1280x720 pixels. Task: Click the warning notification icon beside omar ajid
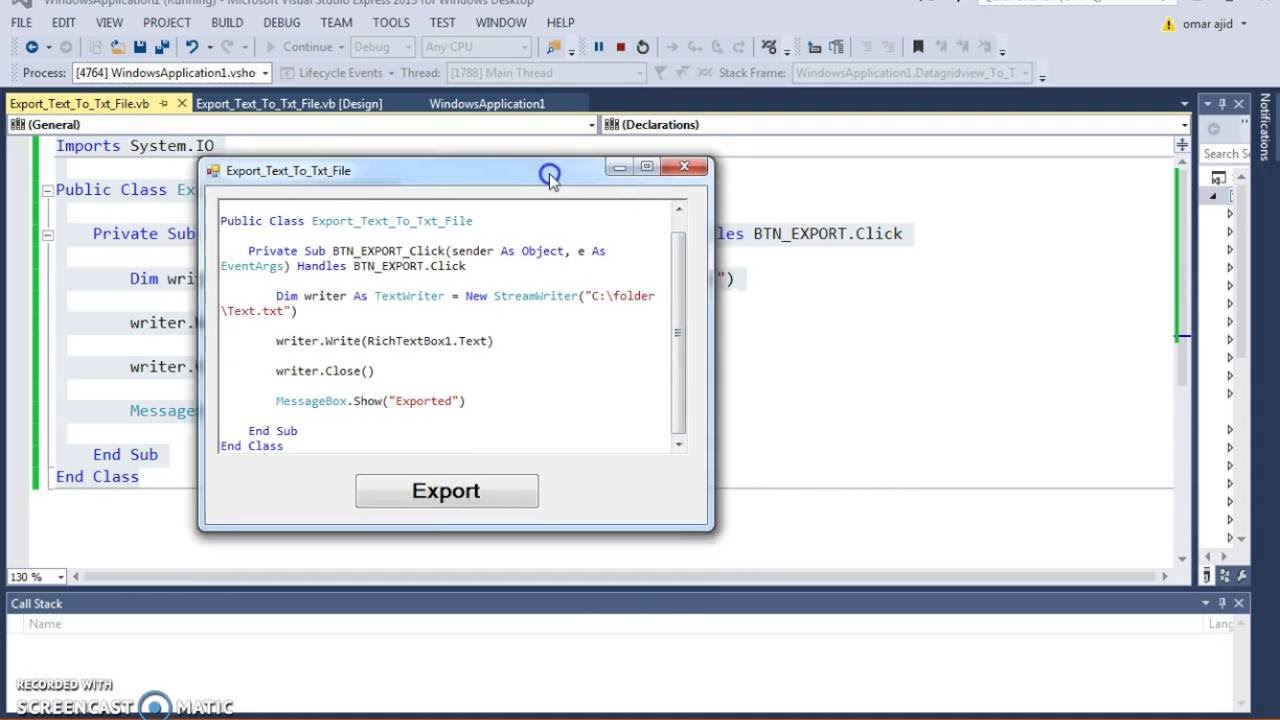[1169, 23]
